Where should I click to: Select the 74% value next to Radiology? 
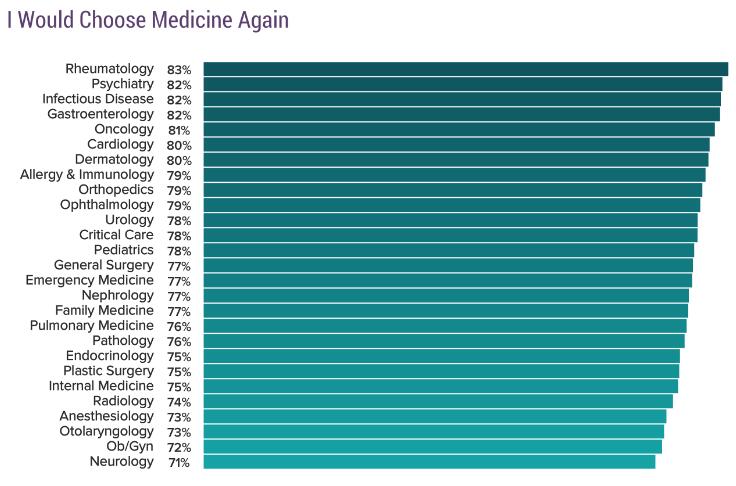pos(179,402)
